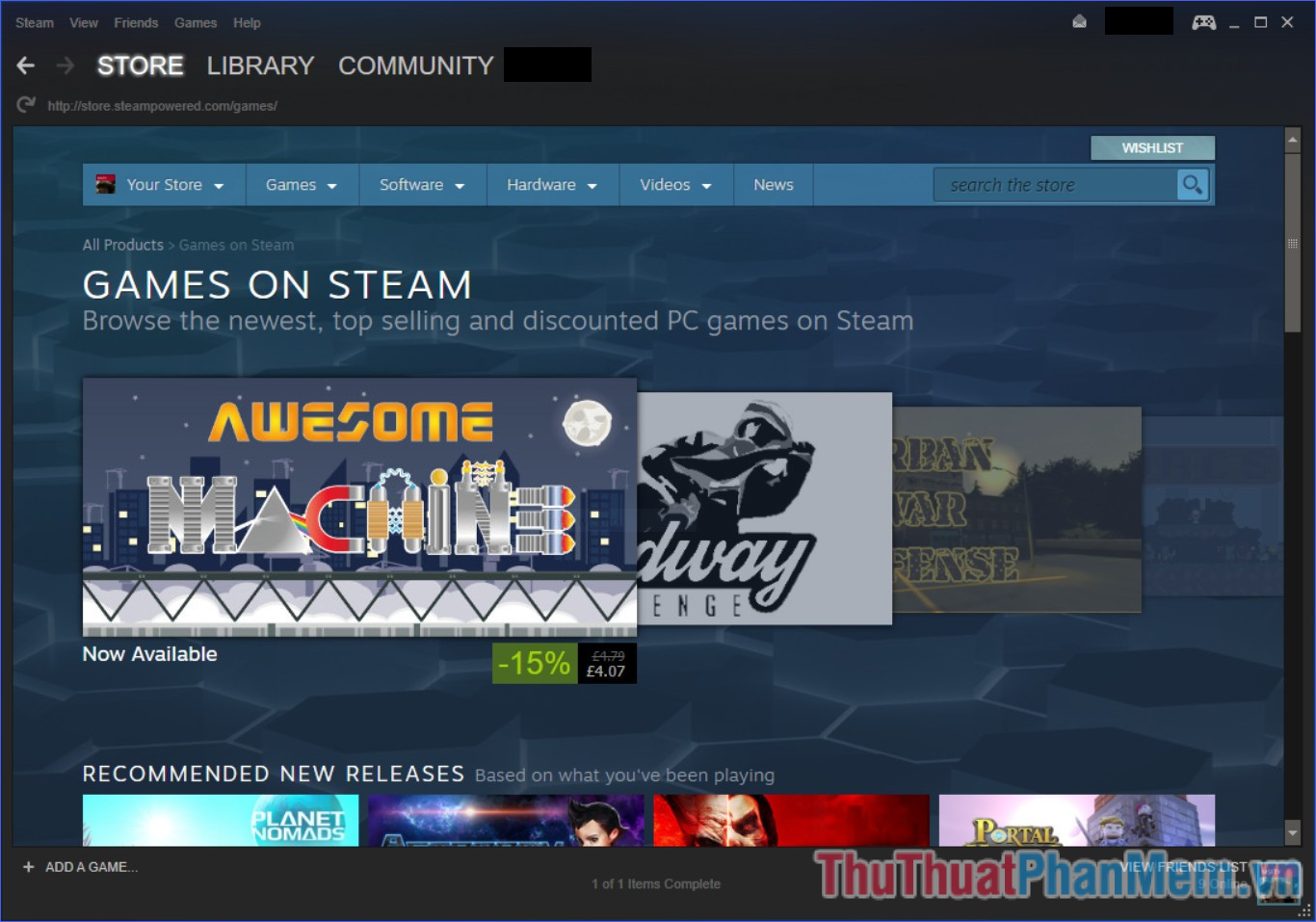Image resolution: width=1316 pixels, height=922 pixels.
Task: Type in the search the store field
Action: coord(1054,185)
